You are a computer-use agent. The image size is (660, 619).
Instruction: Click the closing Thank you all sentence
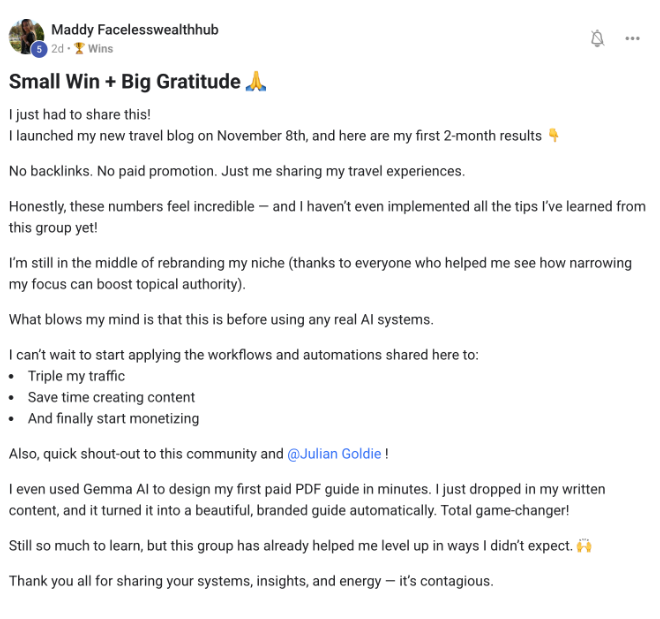(x=251, y=581)
